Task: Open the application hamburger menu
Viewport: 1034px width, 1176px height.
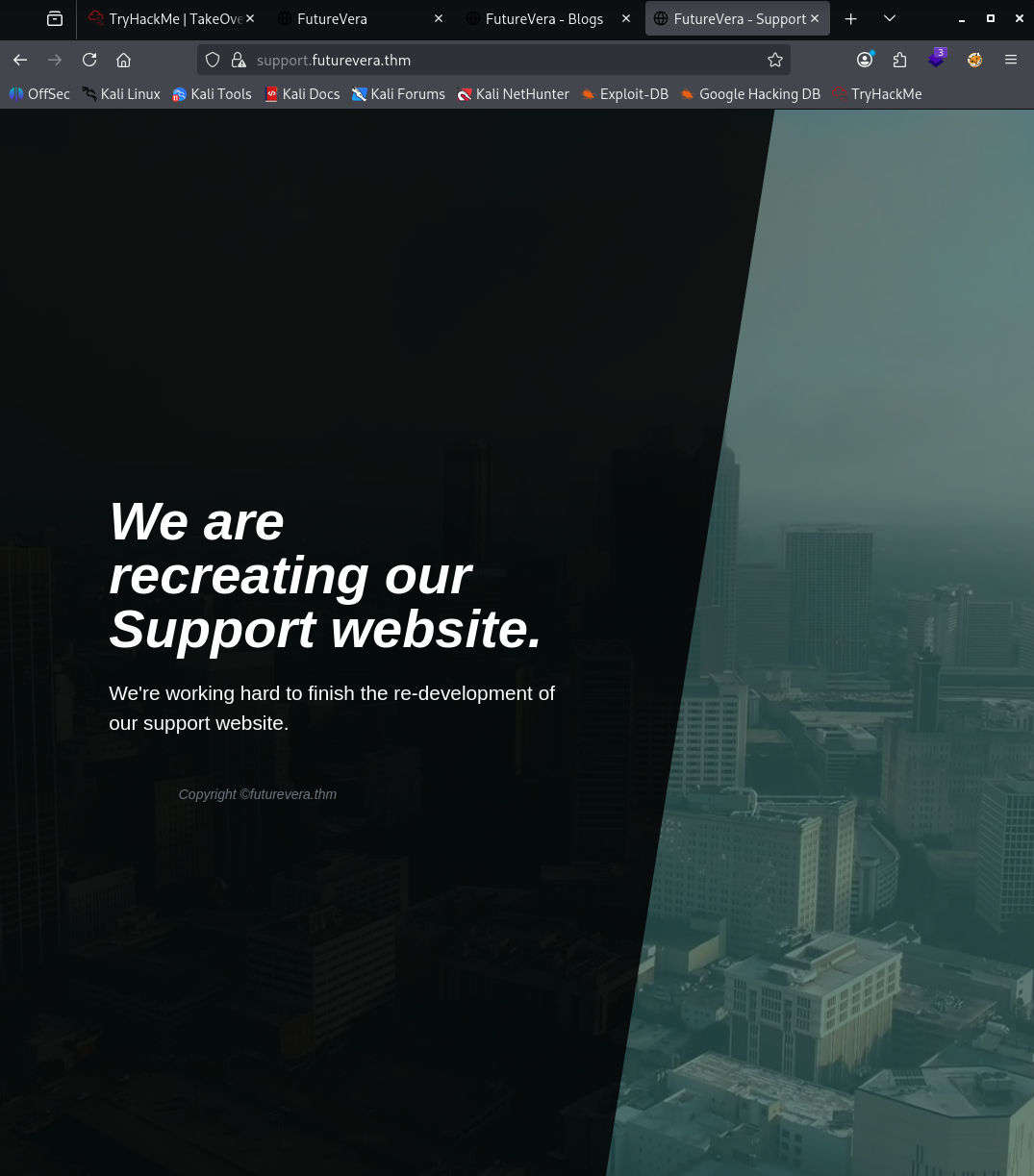Action: tap(1011, 60)
